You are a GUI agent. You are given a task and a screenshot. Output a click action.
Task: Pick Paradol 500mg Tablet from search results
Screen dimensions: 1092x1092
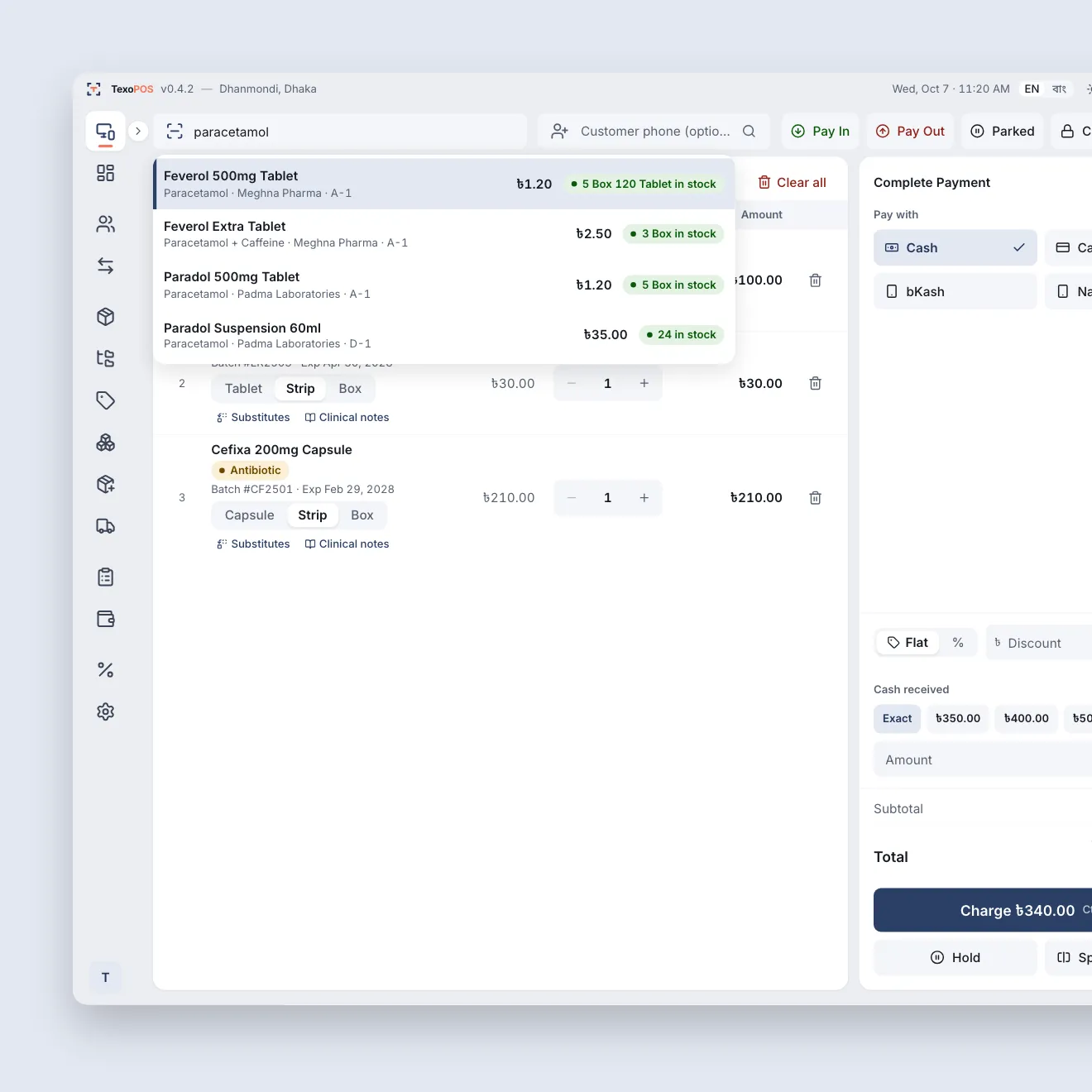tap(444, 285)
